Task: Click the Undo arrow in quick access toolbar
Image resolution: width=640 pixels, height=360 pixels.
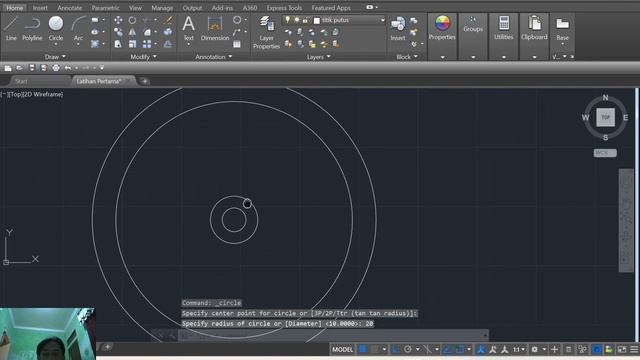Action: point(68,68)
